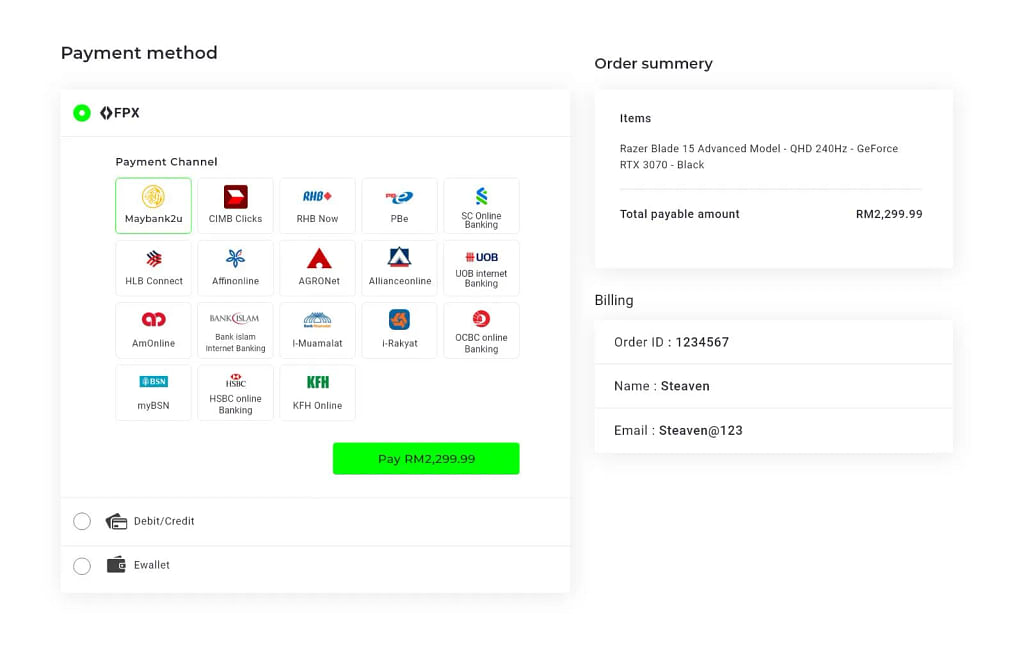This screenshot has width=1024, height=662.
Task: Choose CIMB Clicks bank option
Action: tap(235, 205)
